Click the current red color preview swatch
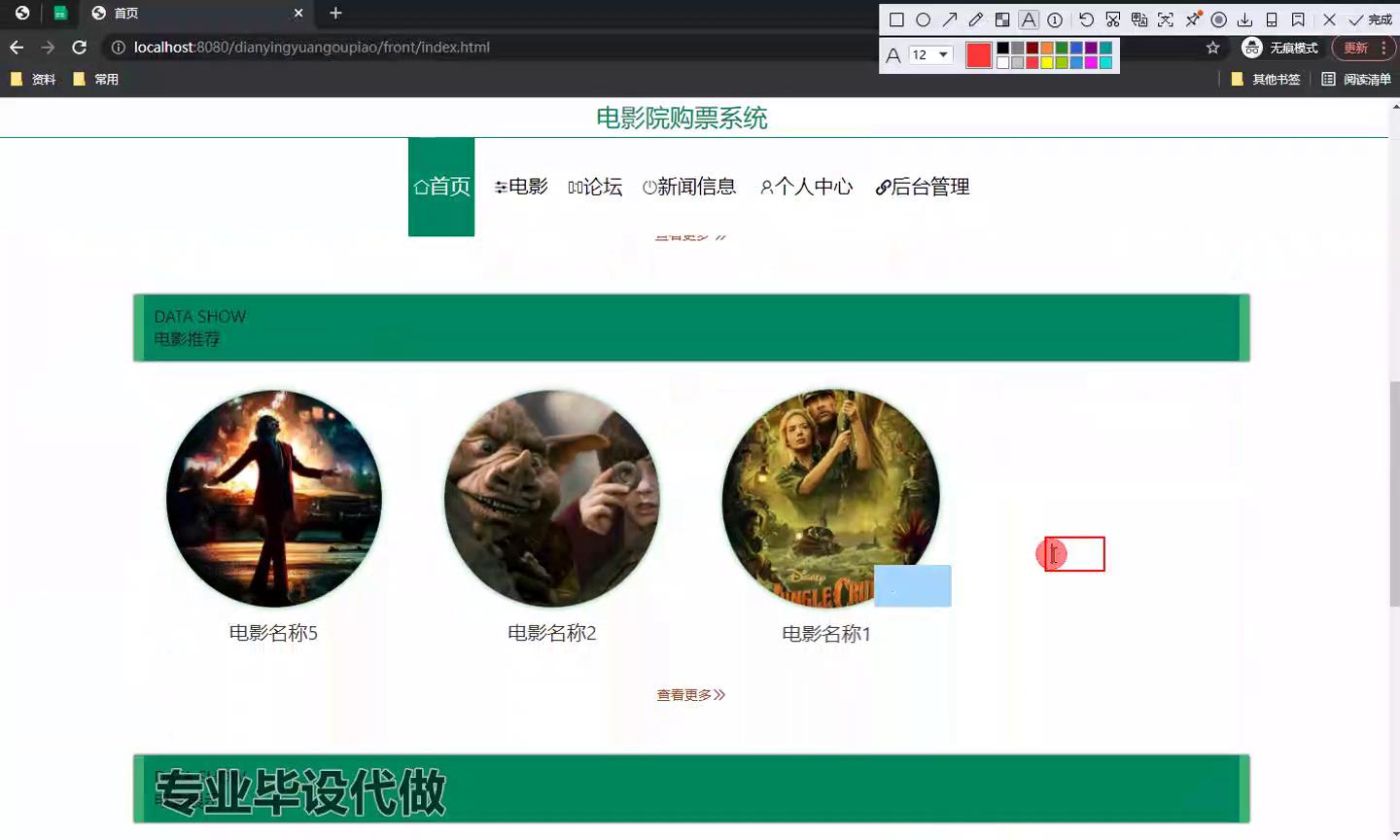 [x=979, y=55]
